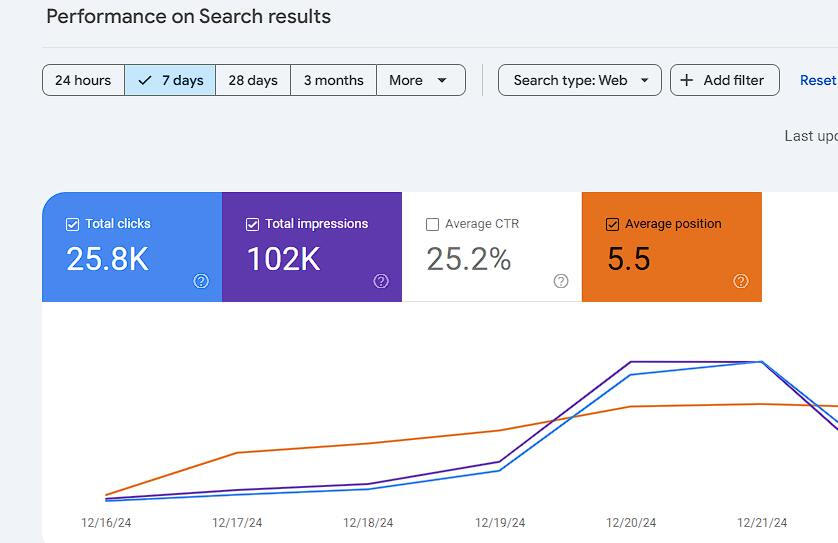Open help icon on Average CTR card
838x543 pixels.
[x=561, y=281]
